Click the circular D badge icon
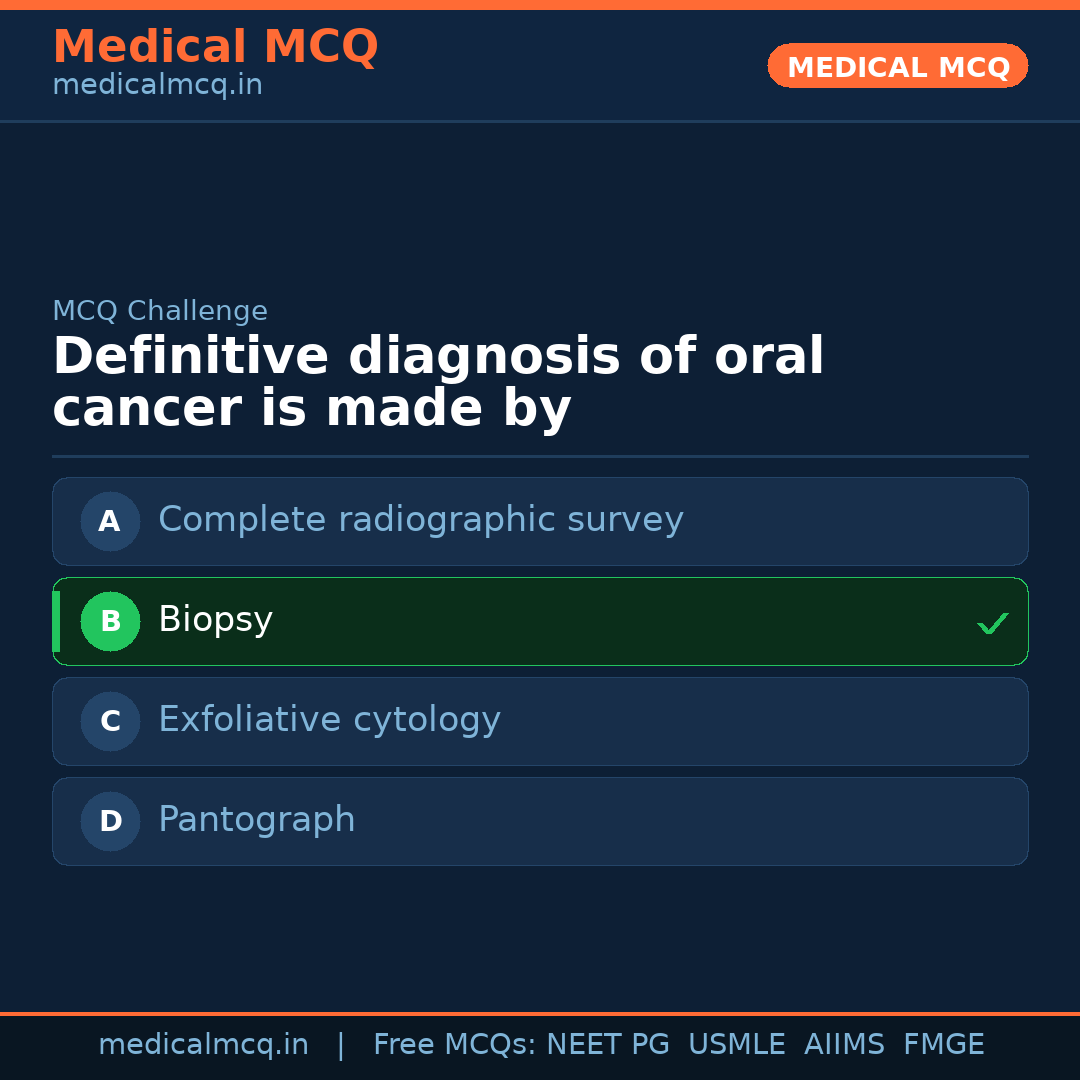The width and height of the screenshot is (1080, 1080). (x=110, y=821)
